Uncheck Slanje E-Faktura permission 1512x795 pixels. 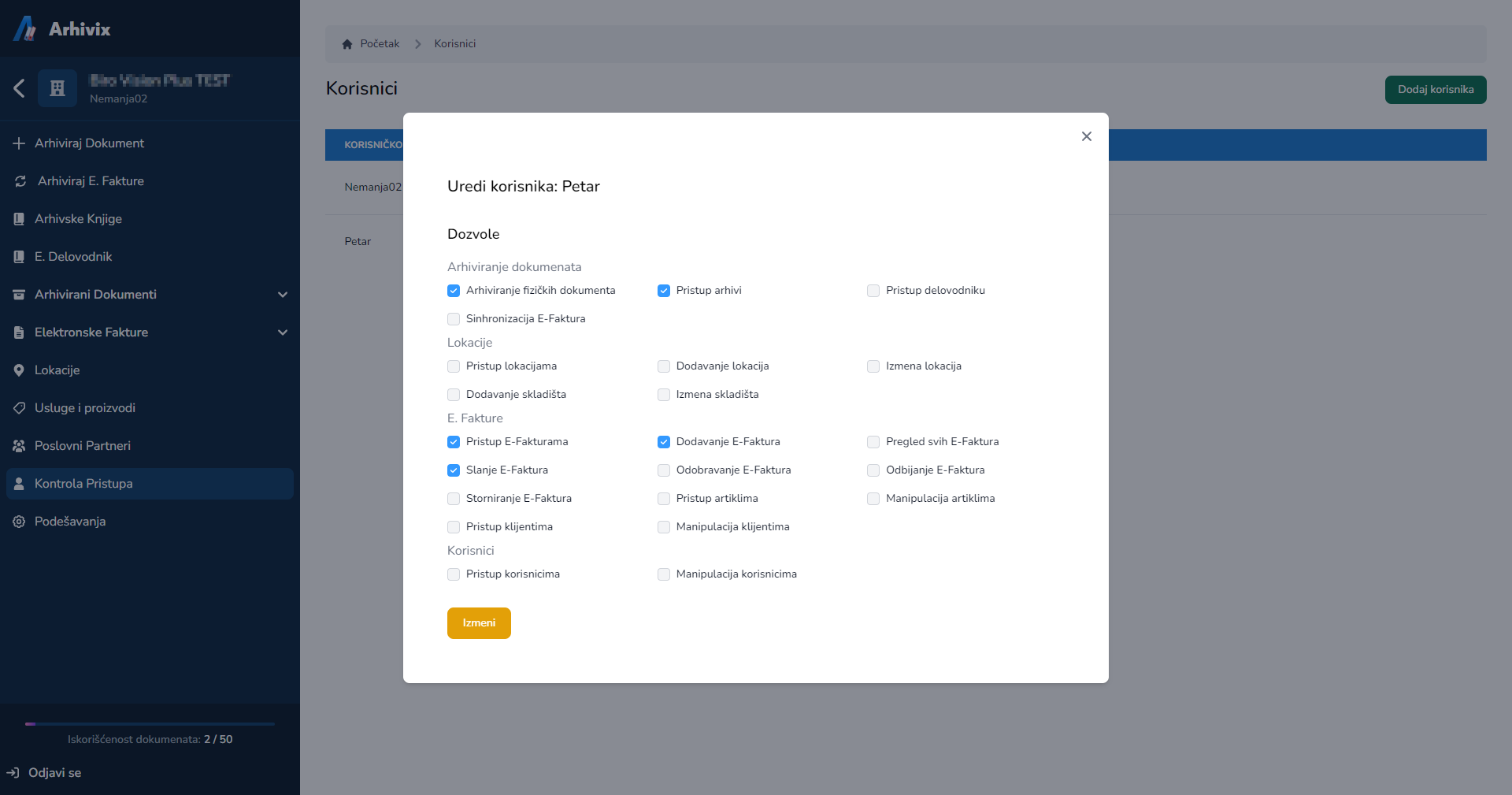pos(454,470)
